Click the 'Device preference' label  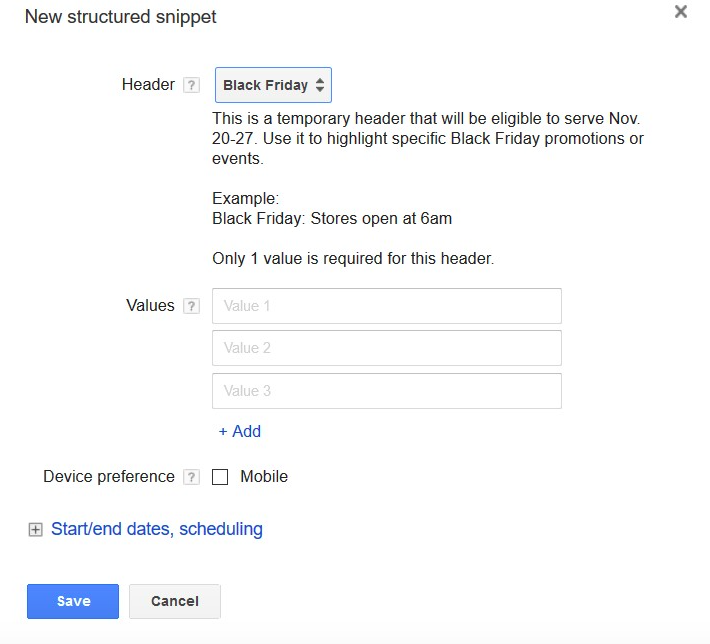pyautogui.click(x=109, y=476)
